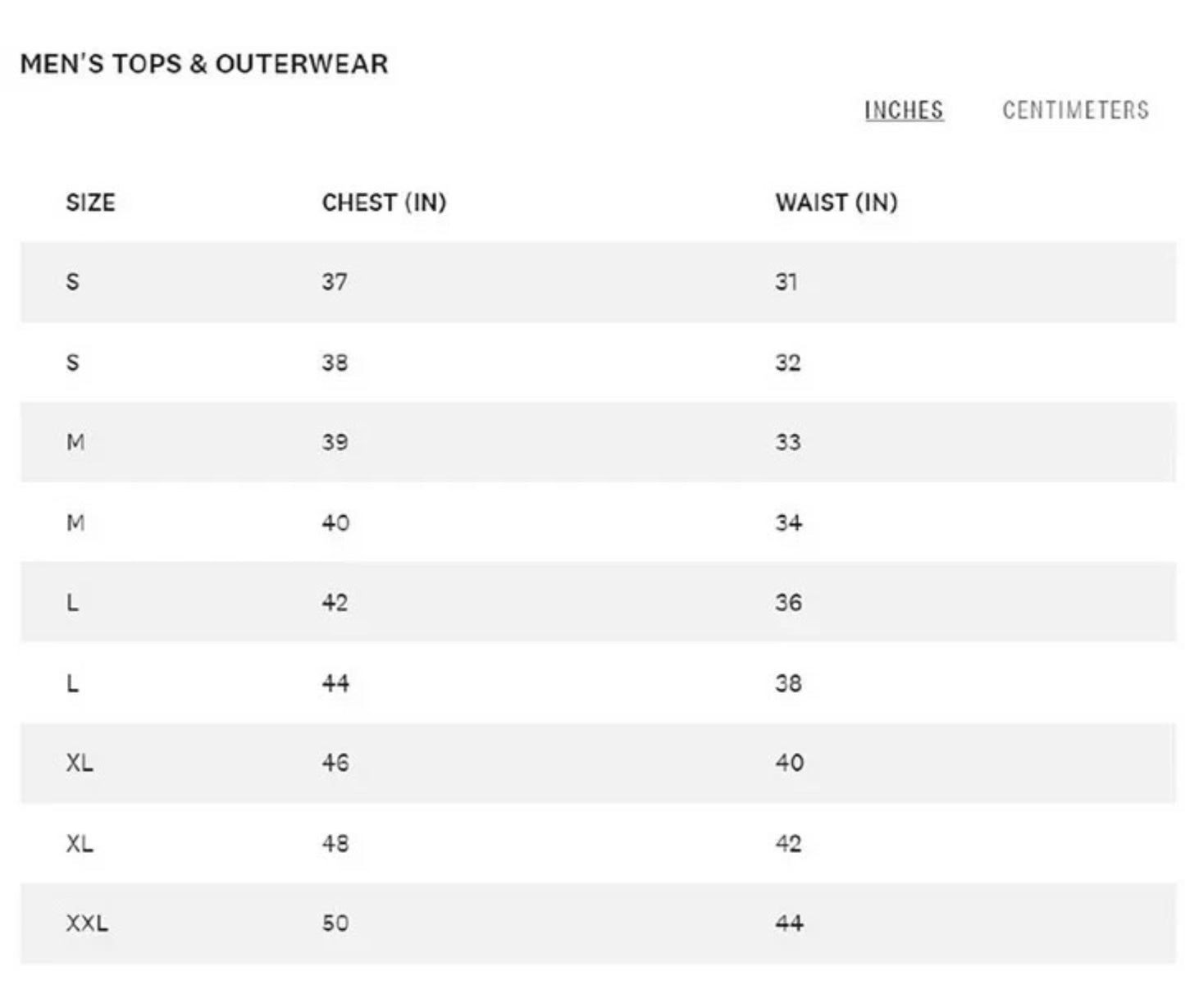Click the M label beside chest 40
Image resolution: width=1185 pixels, height=1008 pixels.
pyautogui.click(x=75, y=522)
